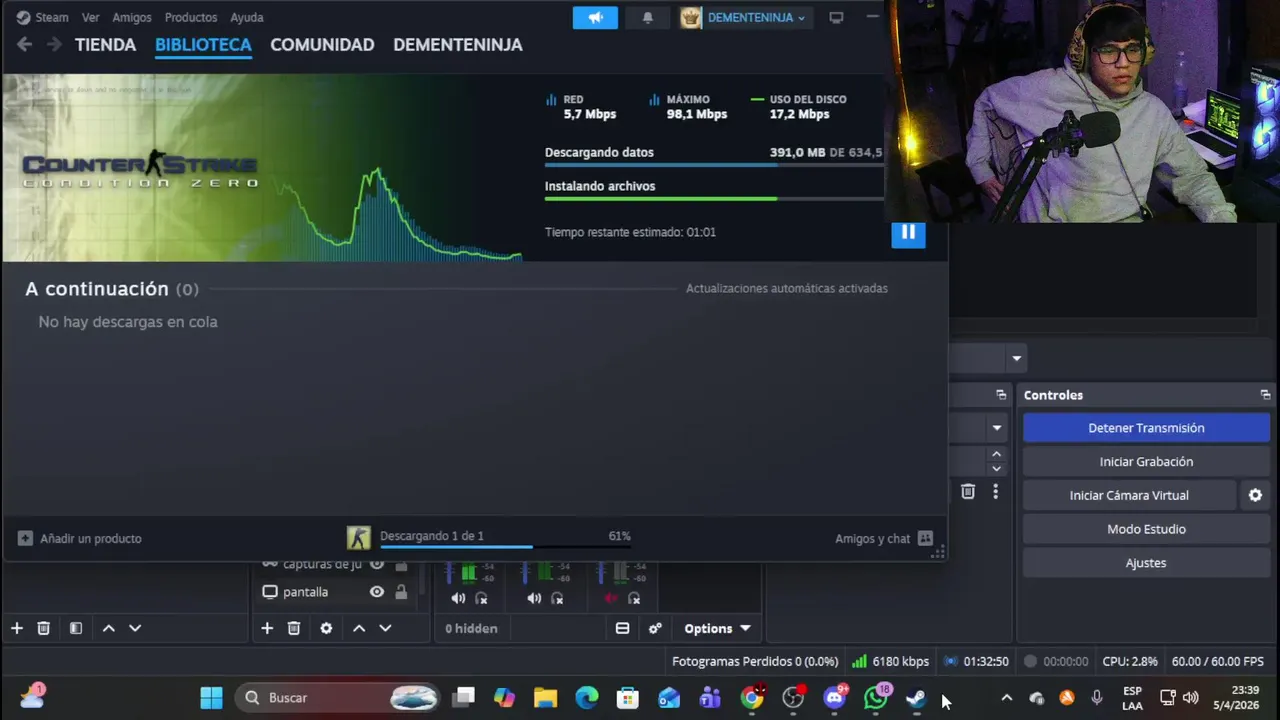This screenshot has height=720, width=1280.
Task: Toggle visibility of capturas de ju source
Action: (377, 564)
